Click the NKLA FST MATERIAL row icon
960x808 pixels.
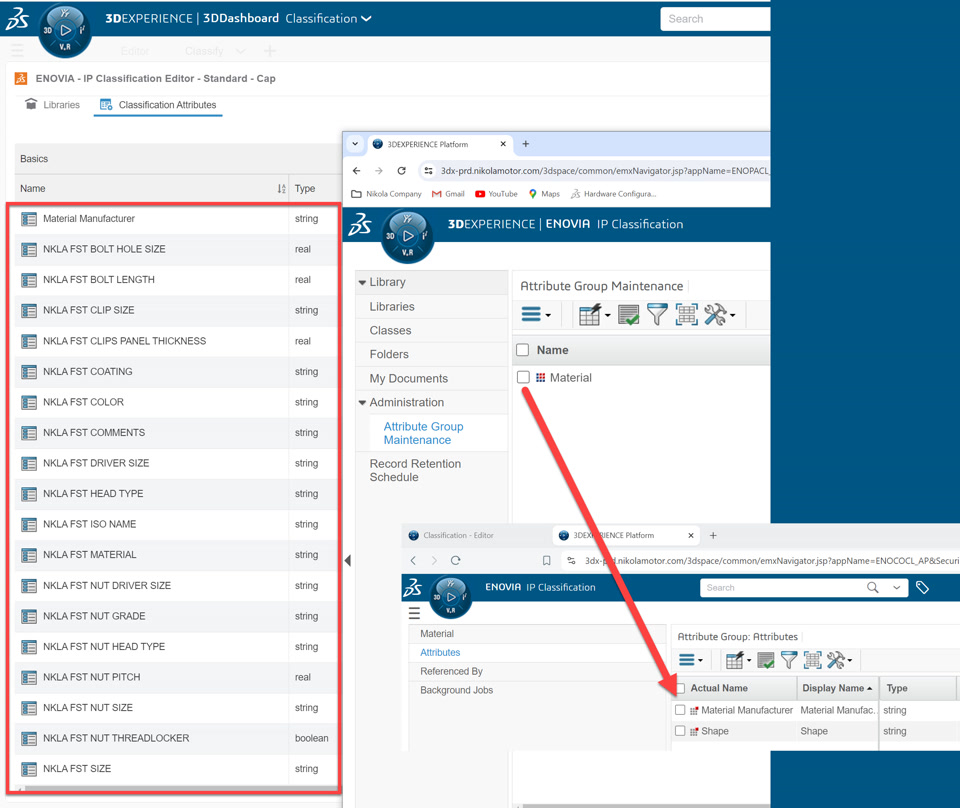29,555
